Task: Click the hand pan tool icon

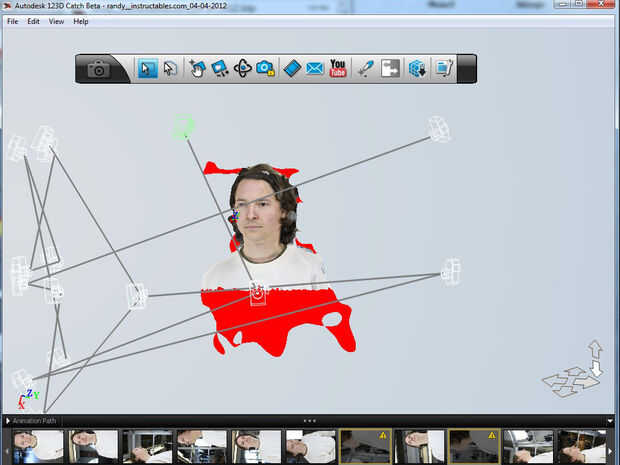Action: tap(197, 68)
